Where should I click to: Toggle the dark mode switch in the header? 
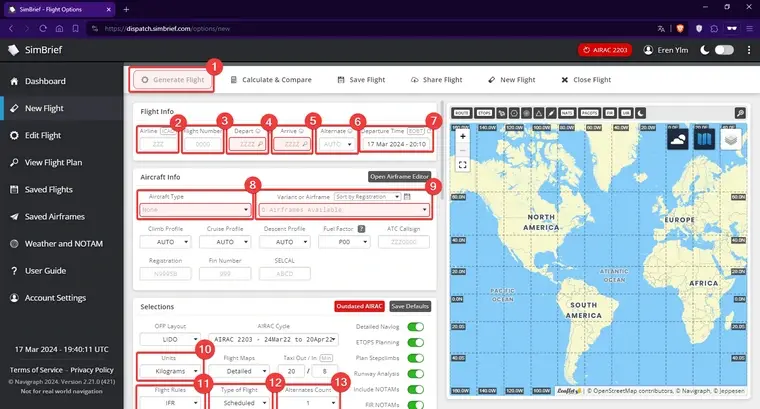coord(724,50)
